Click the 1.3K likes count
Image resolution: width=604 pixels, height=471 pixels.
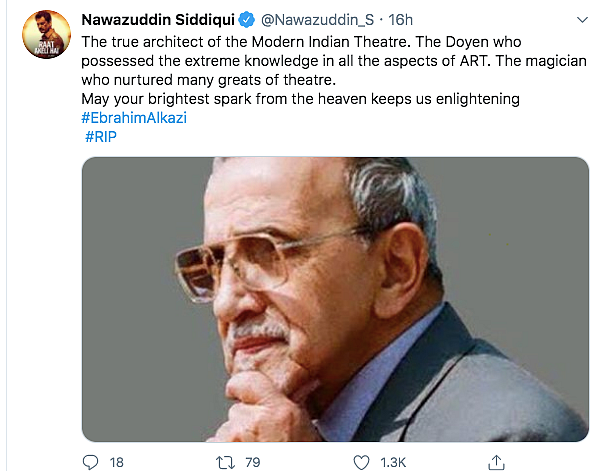(x=393, y=462)
